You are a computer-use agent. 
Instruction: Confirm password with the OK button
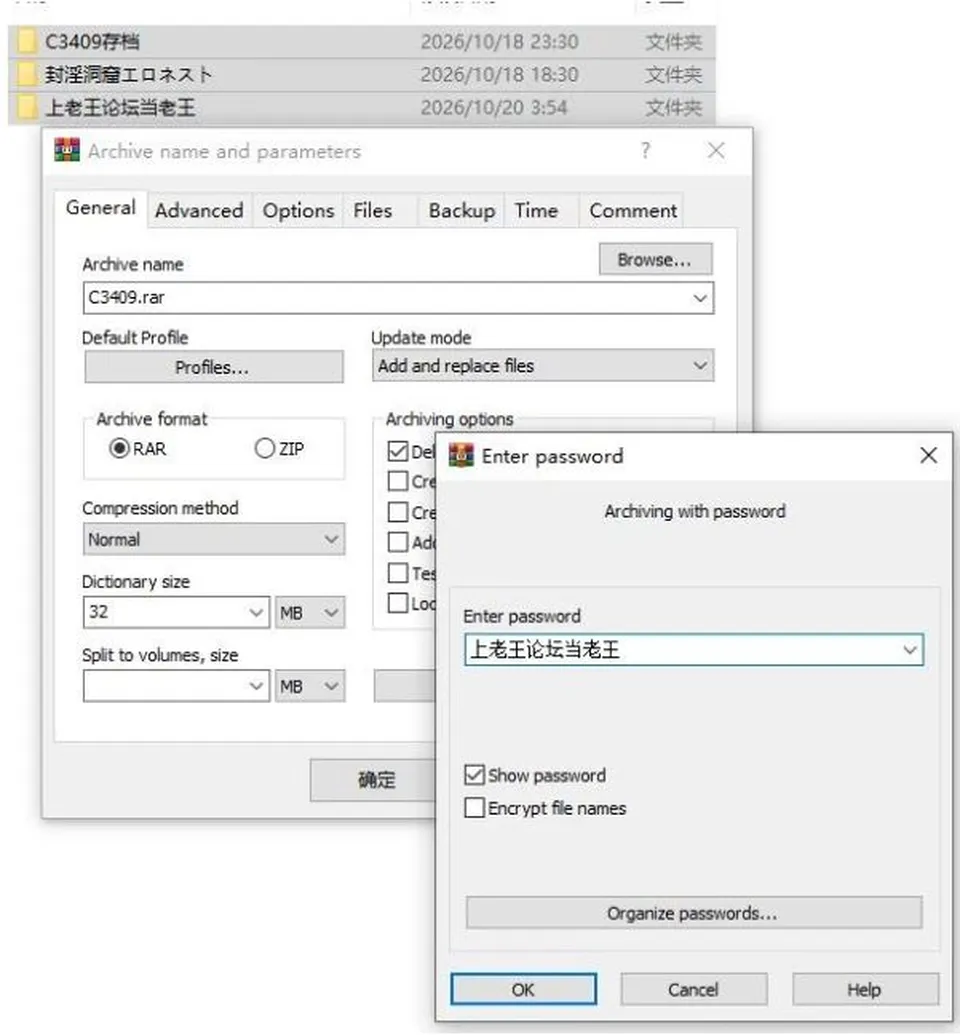pyautogui.click(x=523, y=989)
